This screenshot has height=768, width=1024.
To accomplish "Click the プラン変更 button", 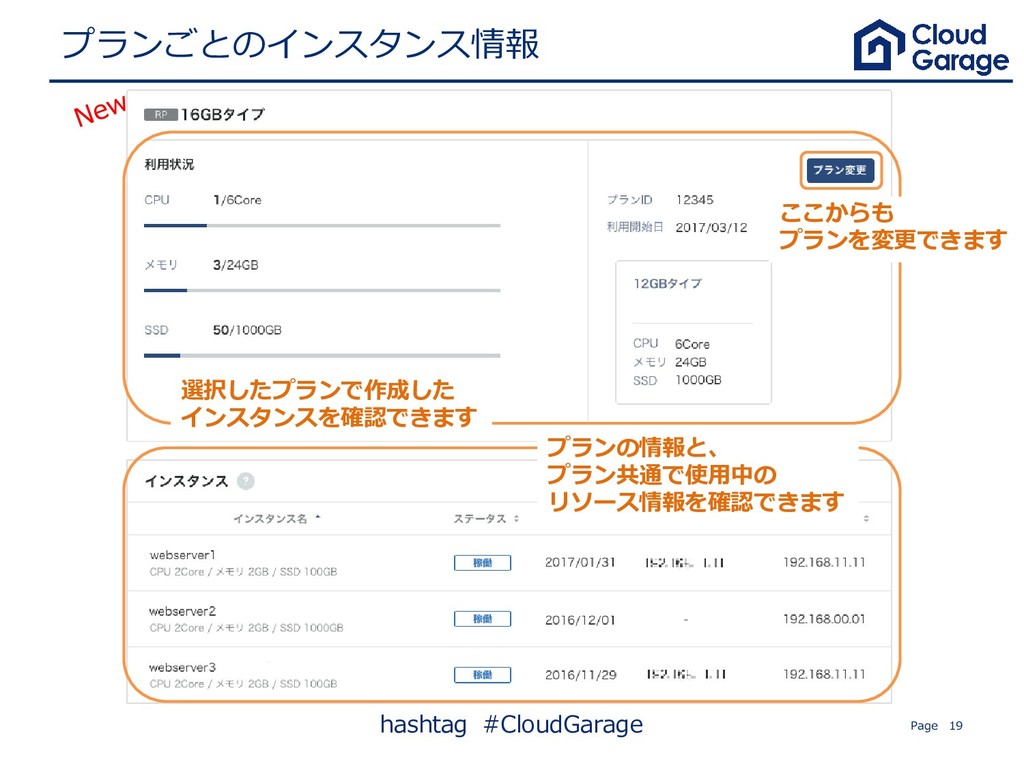I will click(840, 170).
